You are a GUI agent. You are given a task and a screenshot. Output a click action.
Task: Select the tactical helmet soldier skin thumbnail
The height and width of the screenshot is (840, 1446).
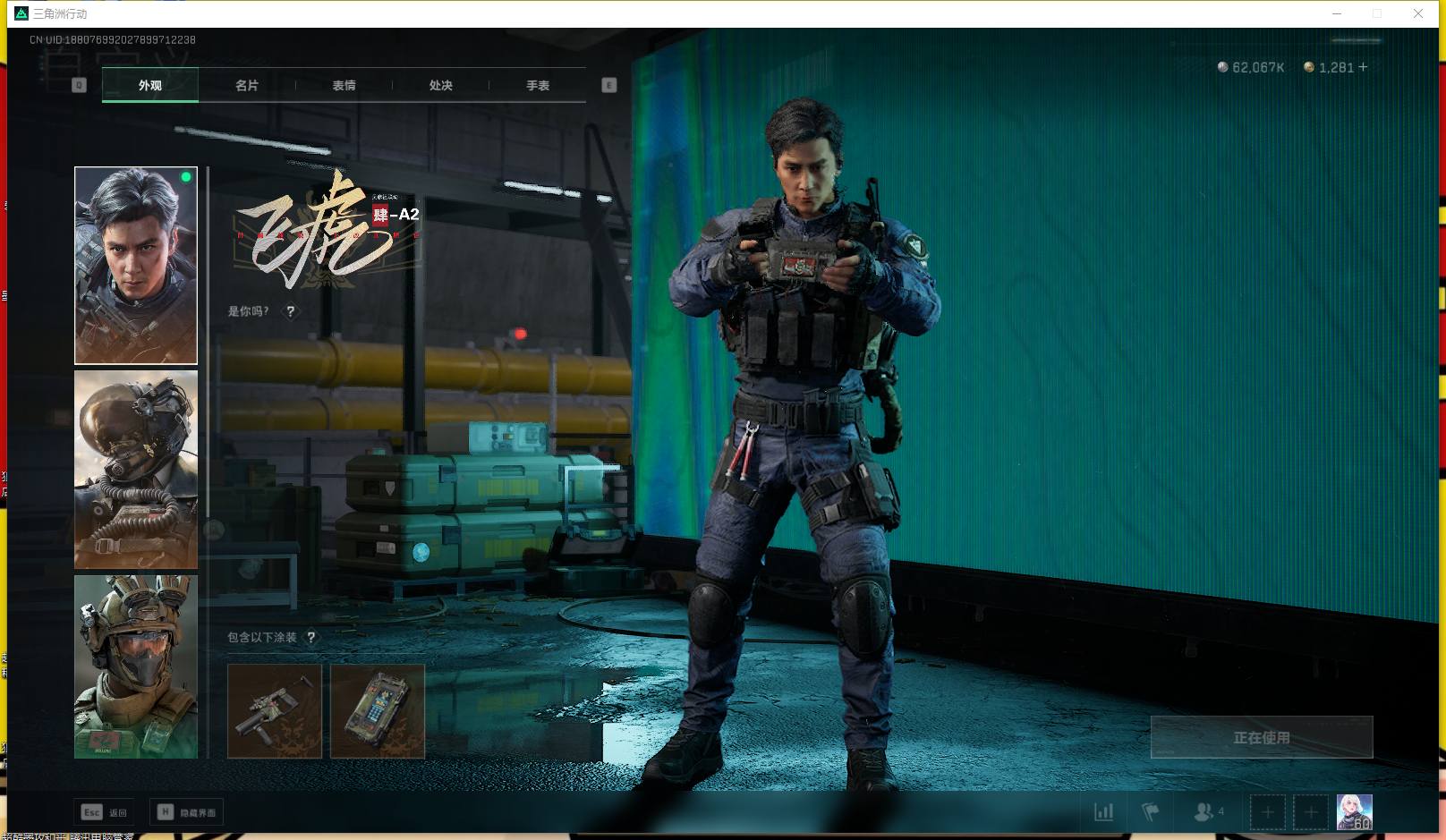[x=136, y=666]
